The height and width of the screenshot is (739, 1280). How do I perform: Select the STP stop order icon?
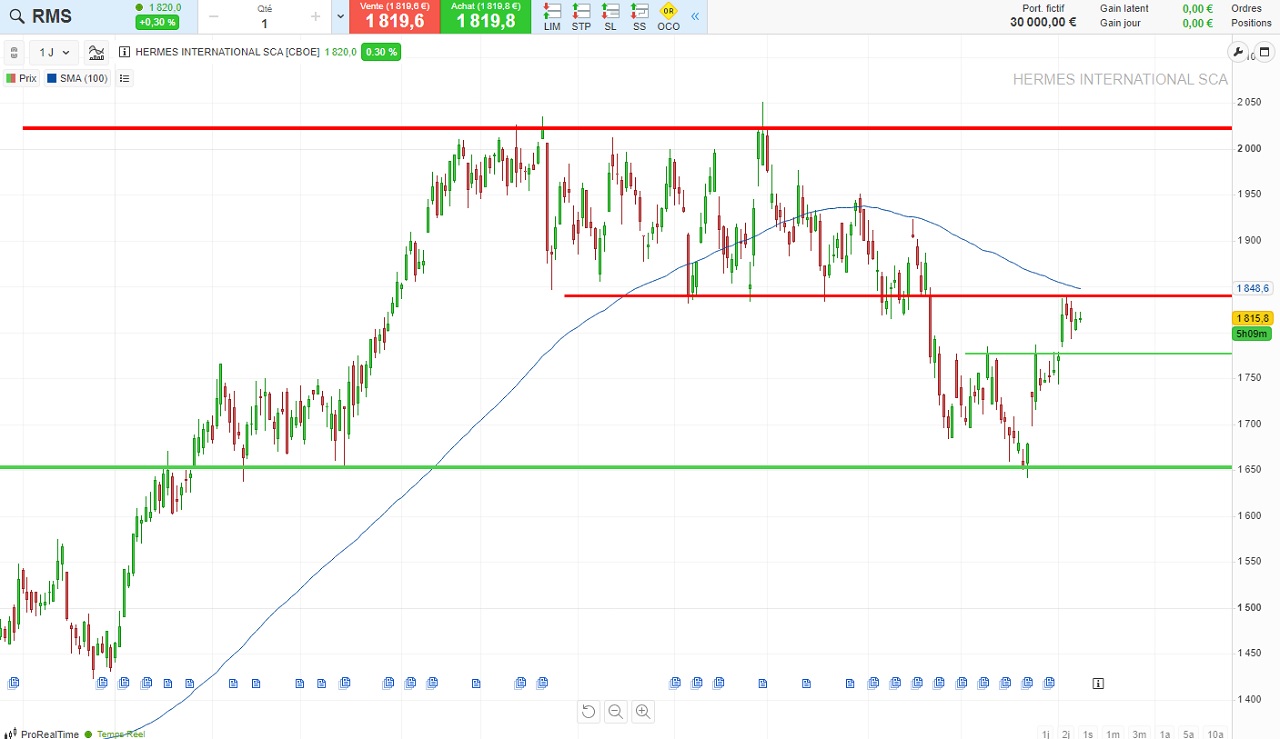[581, 17]
